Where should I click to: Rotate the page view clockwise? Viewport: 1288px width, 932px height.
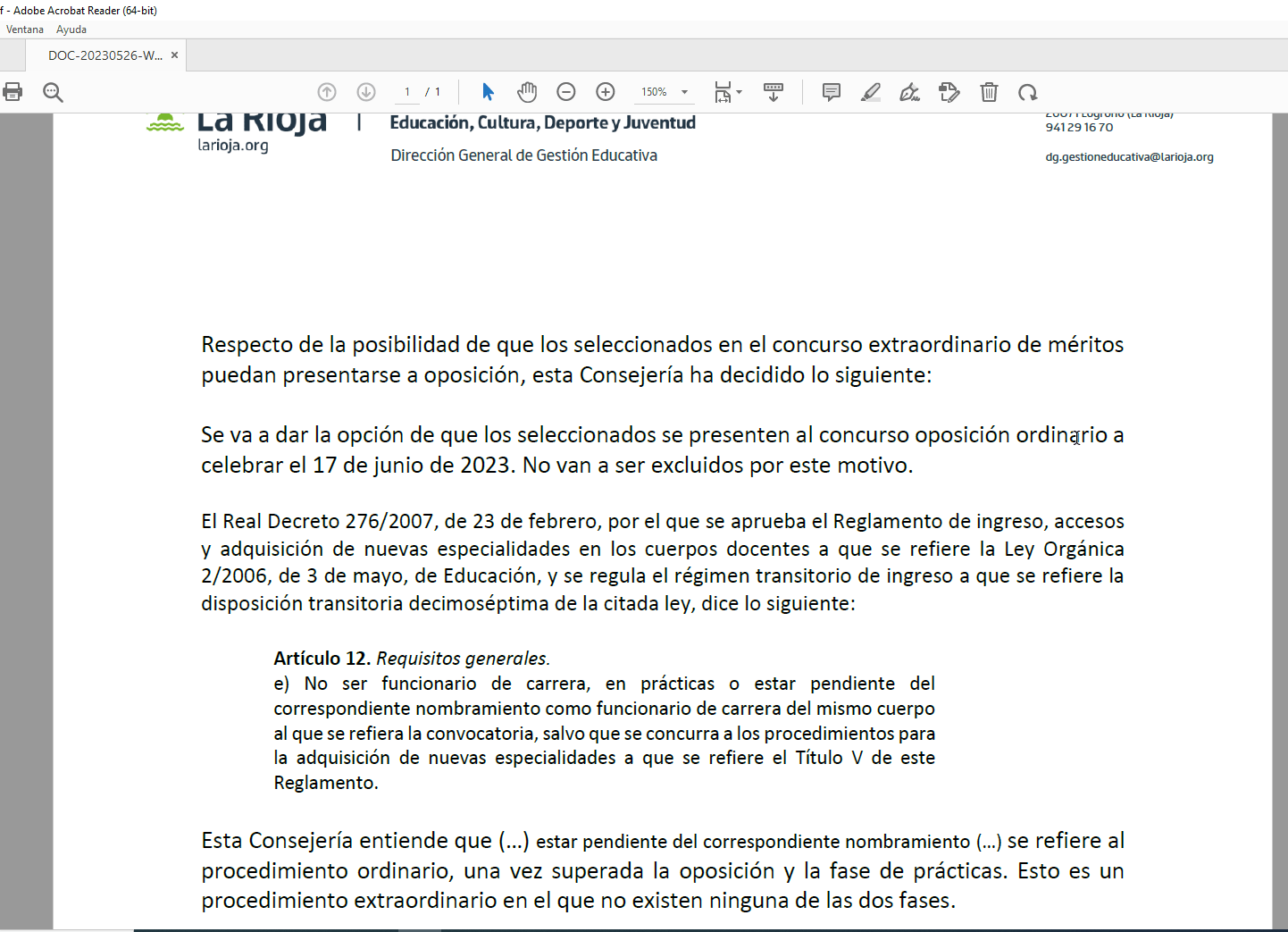pos(1028,92)
